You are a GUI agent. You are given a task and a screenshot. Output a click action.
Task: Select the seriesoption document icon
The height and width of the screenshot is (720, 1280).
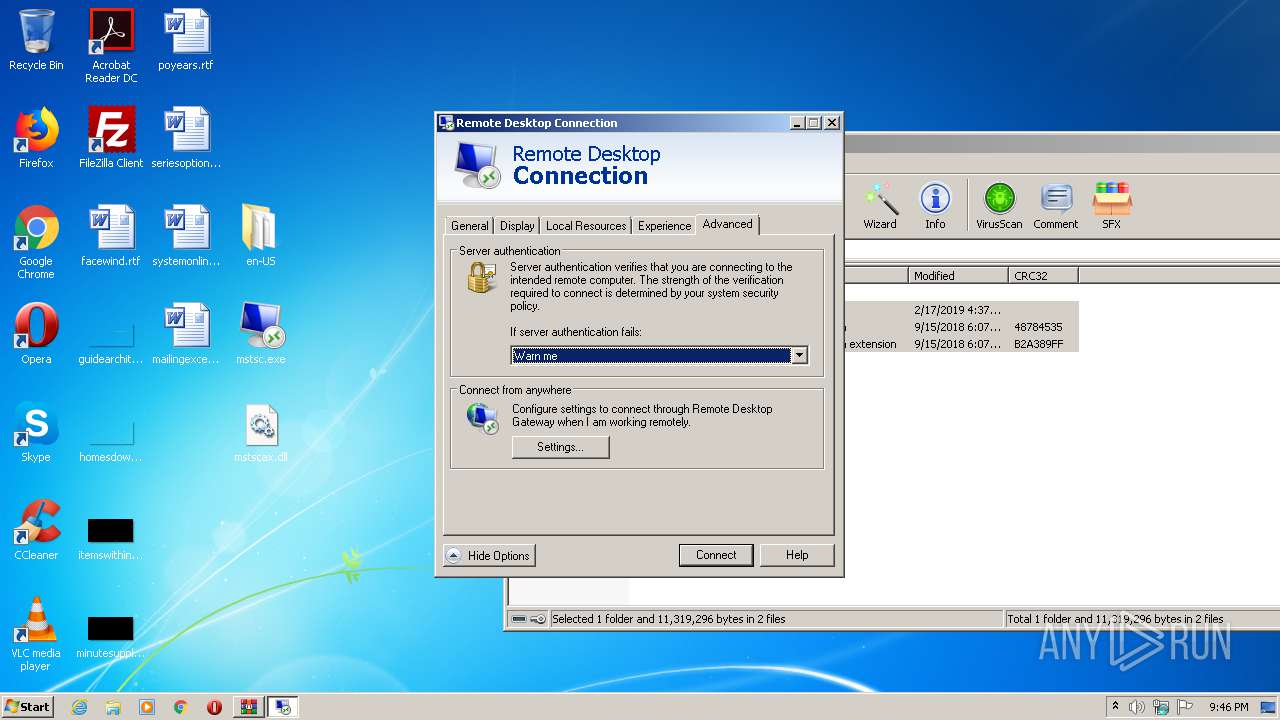coord(186,138)
